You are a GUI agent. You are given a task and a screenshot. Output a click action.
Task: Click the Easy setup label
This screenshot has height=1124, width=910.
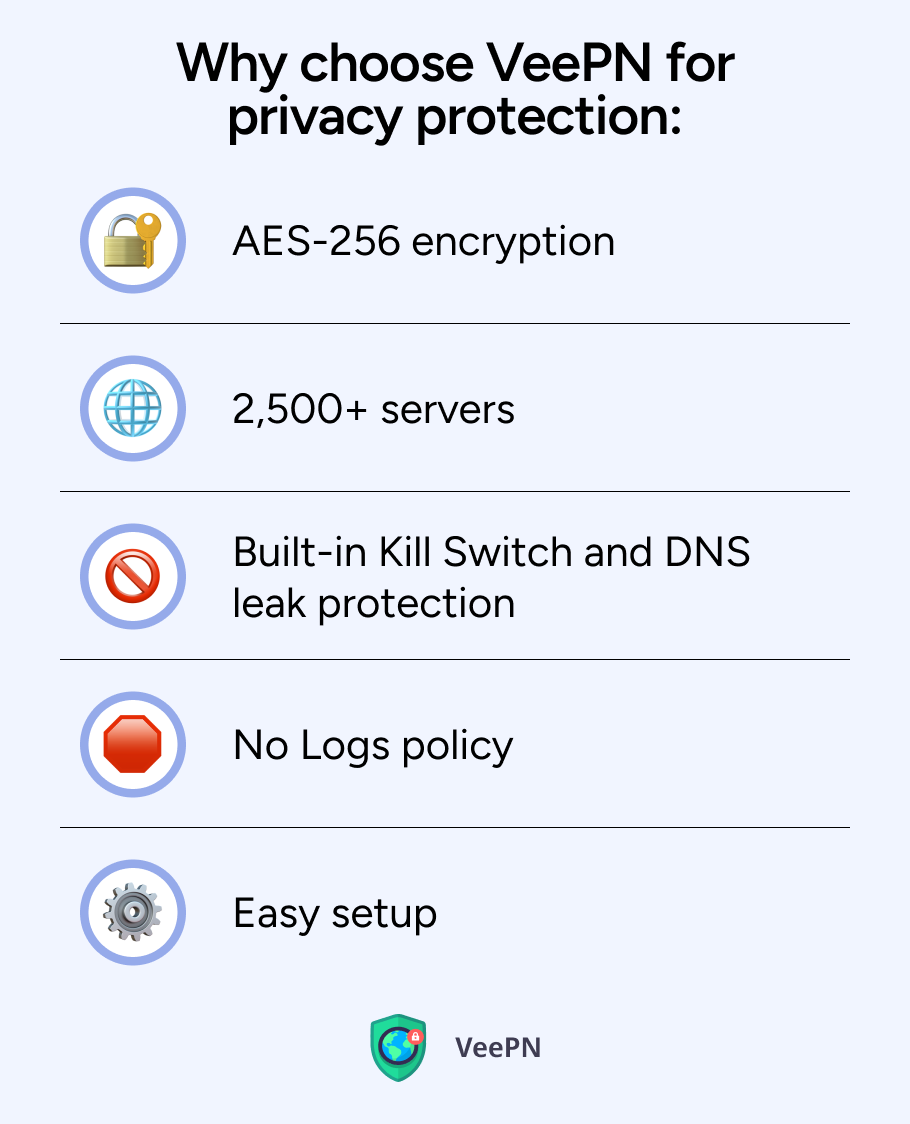[335, 914]
